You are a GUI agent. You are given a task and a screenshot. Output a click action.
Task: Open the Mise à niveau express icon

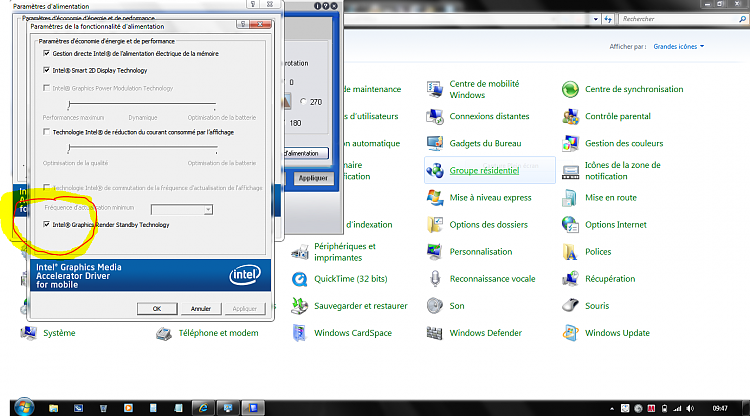[434, 197]
